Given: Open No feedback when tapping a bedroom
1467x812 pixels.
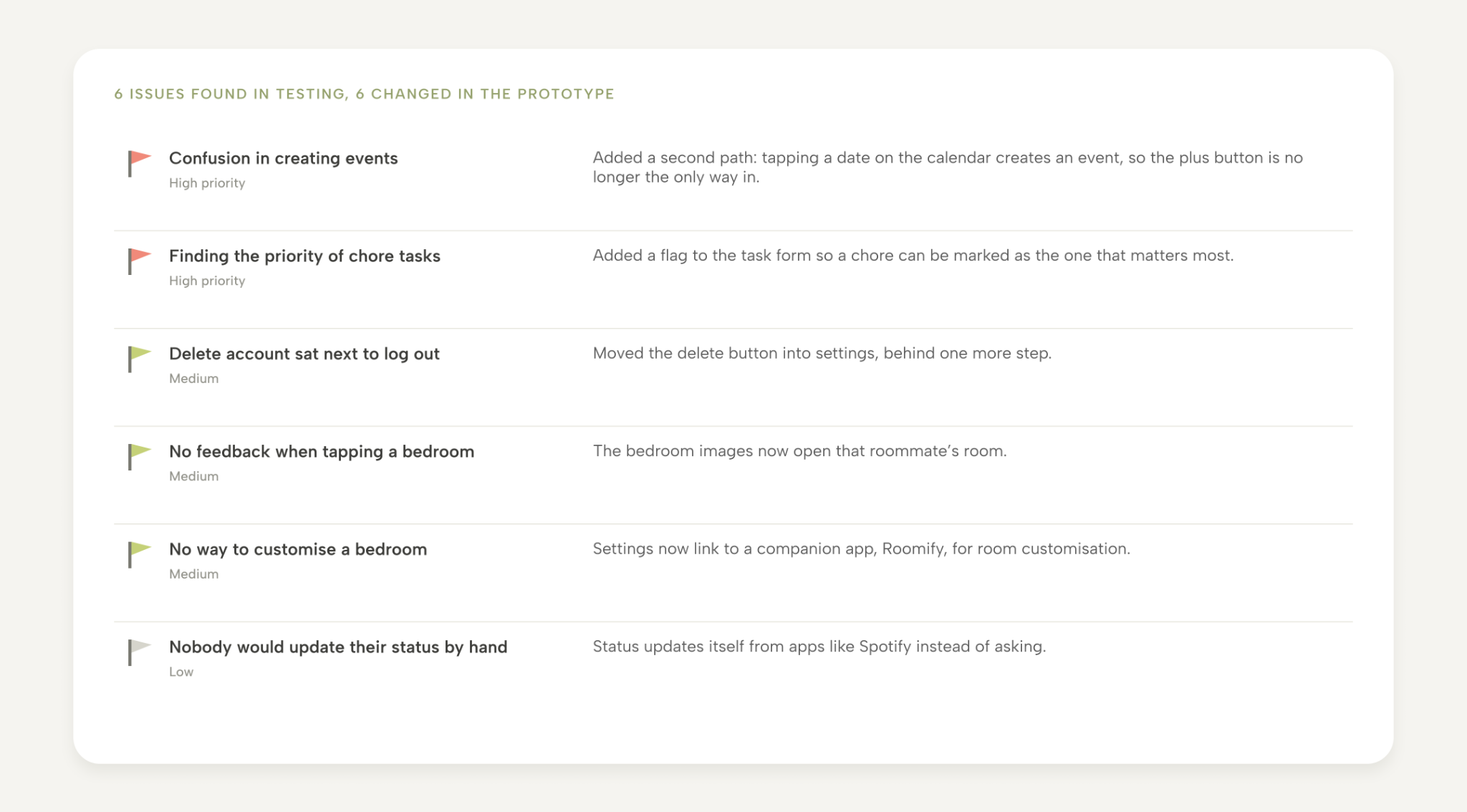Looking at the screenshot, I should pyautogui.click(x=322, y=452).
